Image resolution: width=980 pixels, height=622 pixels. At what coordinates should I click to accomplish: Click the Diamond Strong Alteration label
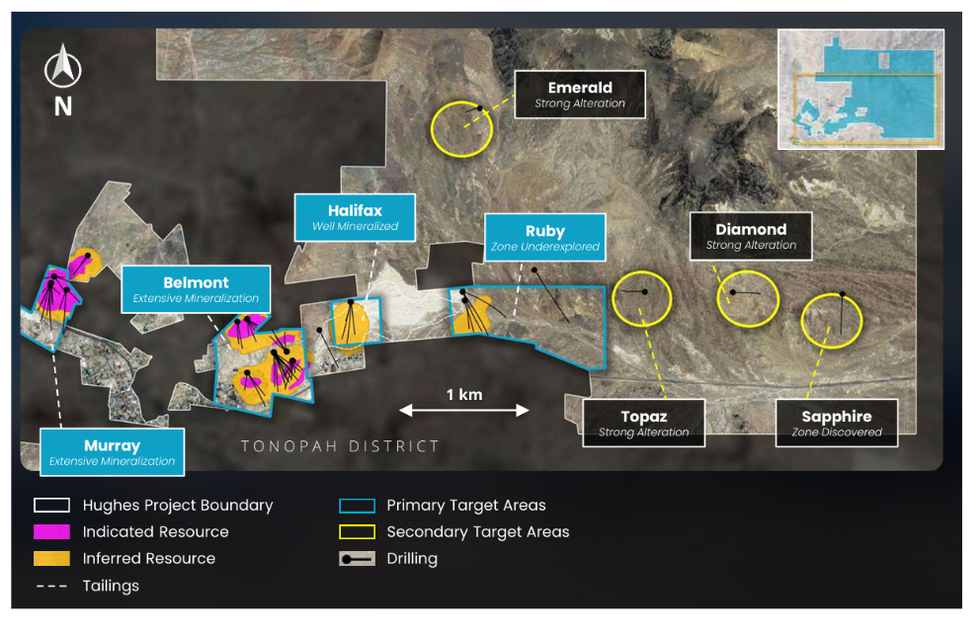(x=751, y=236)
